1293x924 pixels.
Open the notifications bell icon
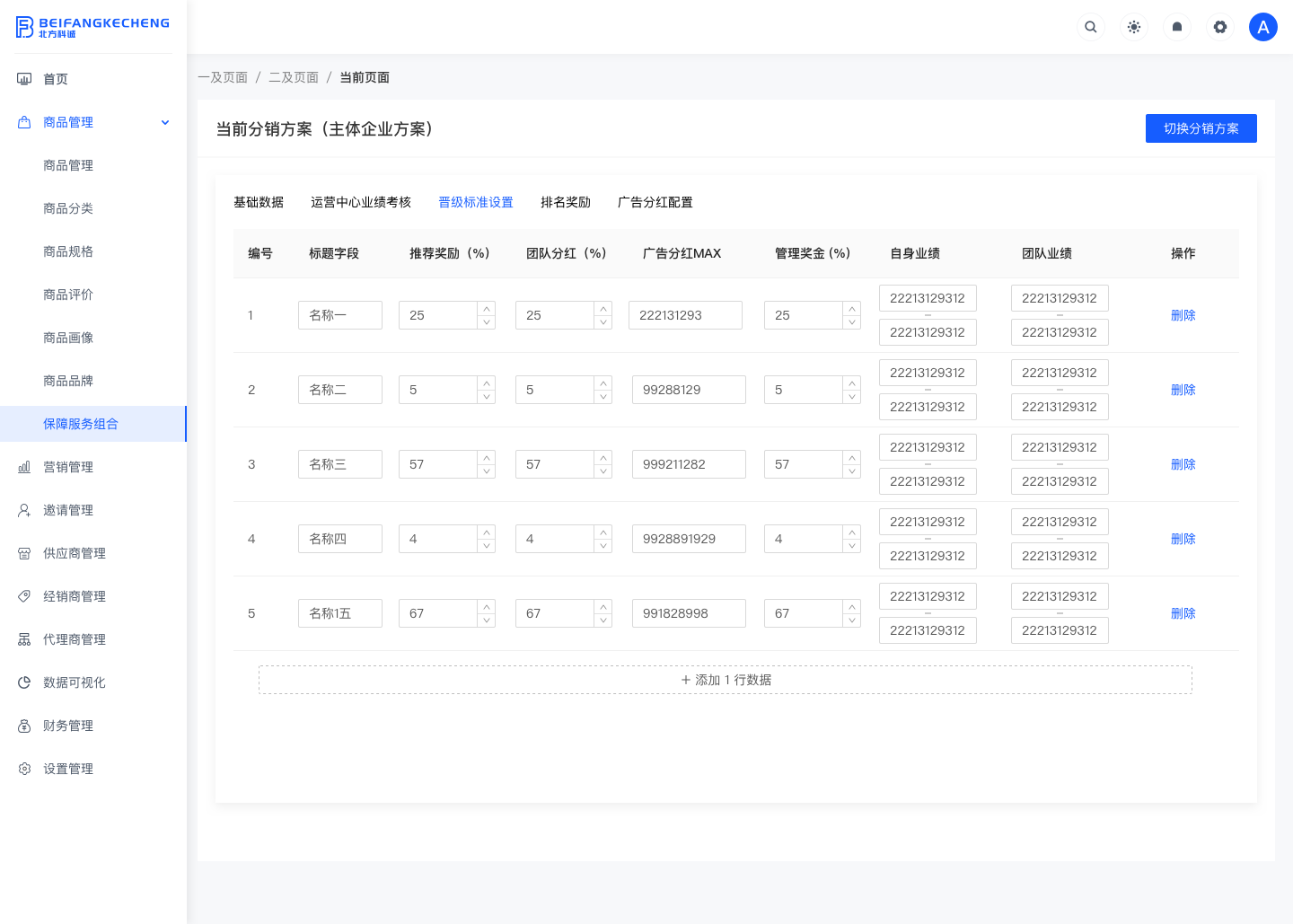point(1177,27)
